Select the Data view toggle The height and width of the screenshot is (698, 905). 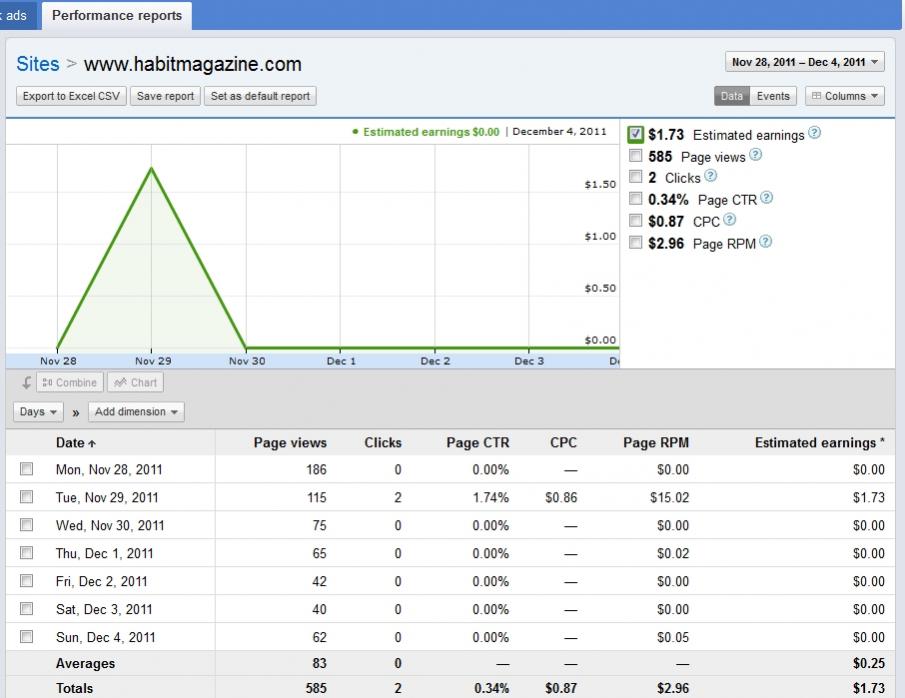coord(731,96)
